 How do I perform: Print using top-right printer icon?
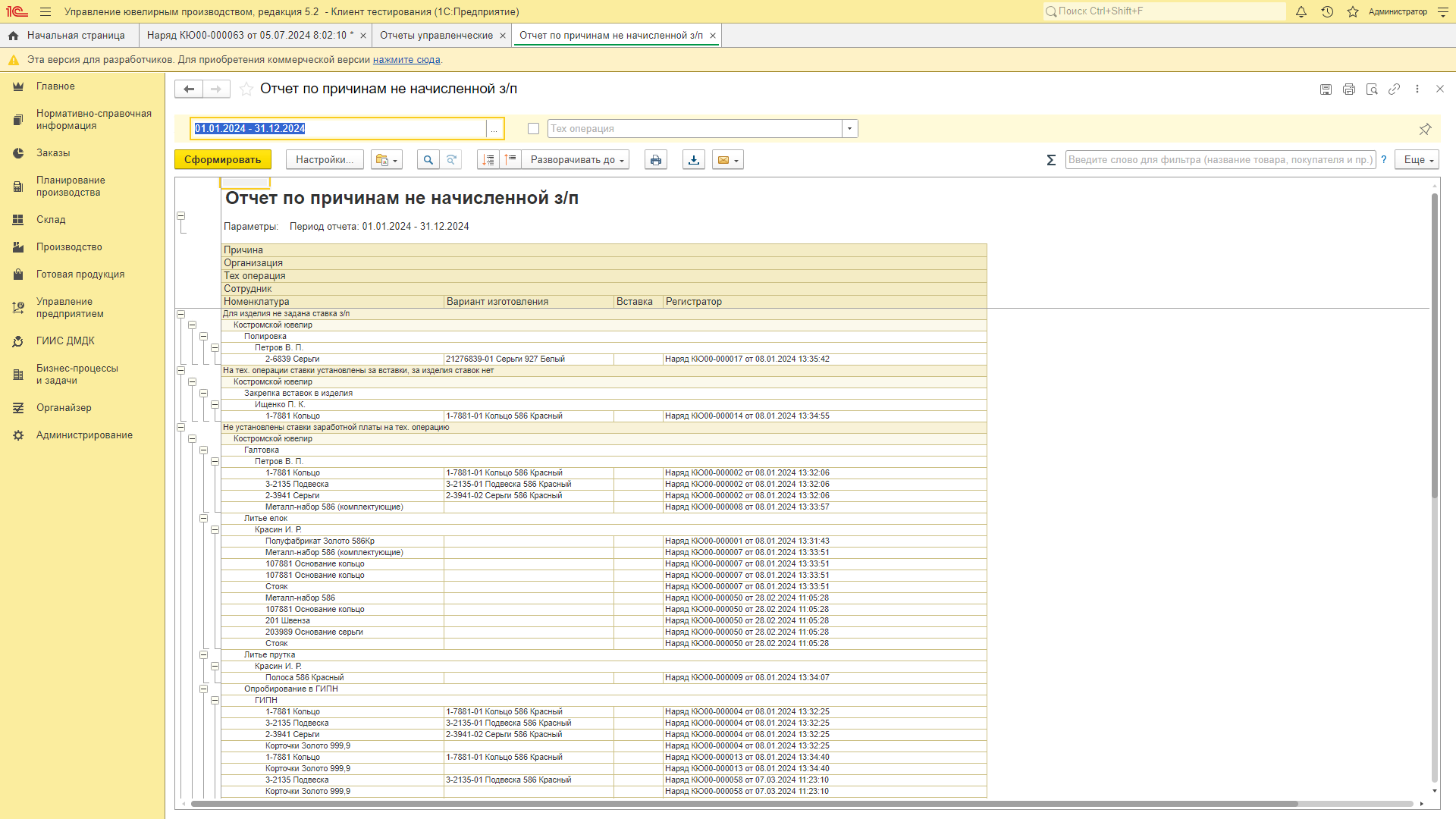pos(1349,89)
